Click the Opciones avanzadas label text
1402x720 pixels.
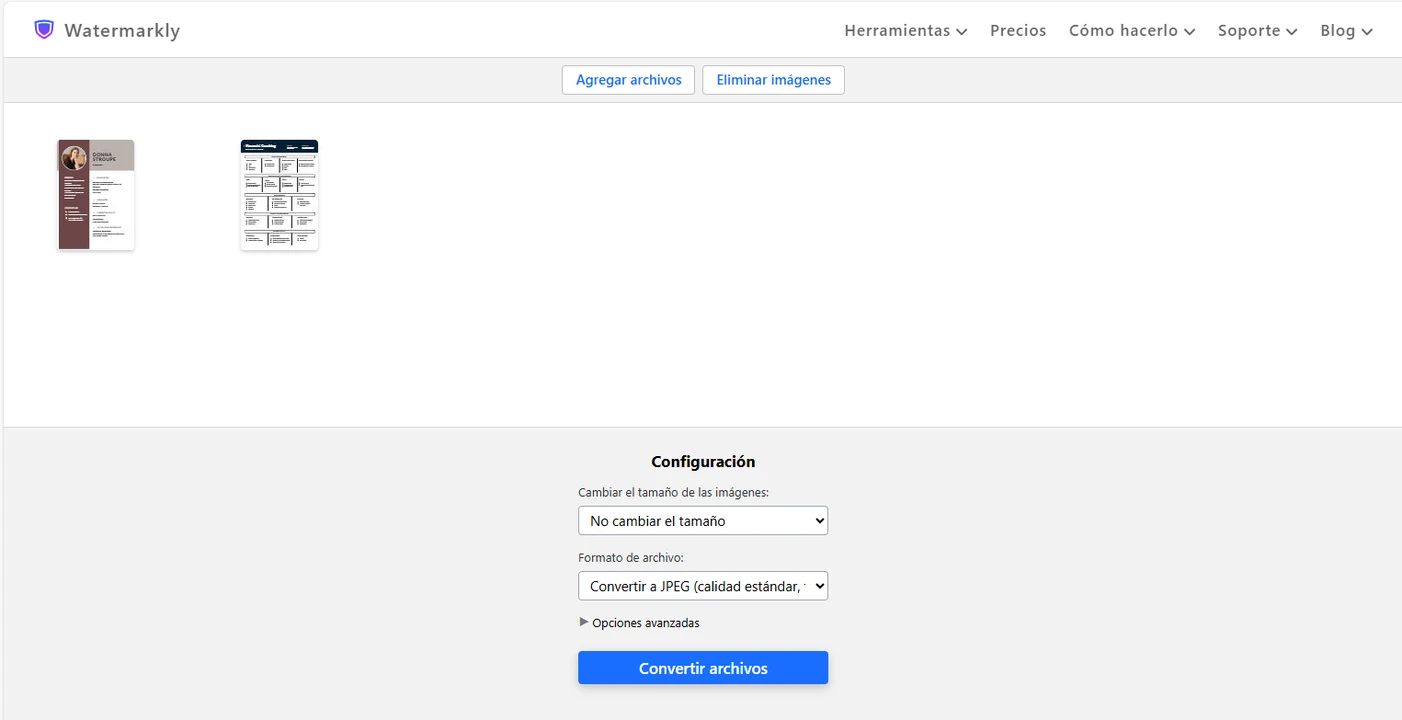tap(646, 623)
